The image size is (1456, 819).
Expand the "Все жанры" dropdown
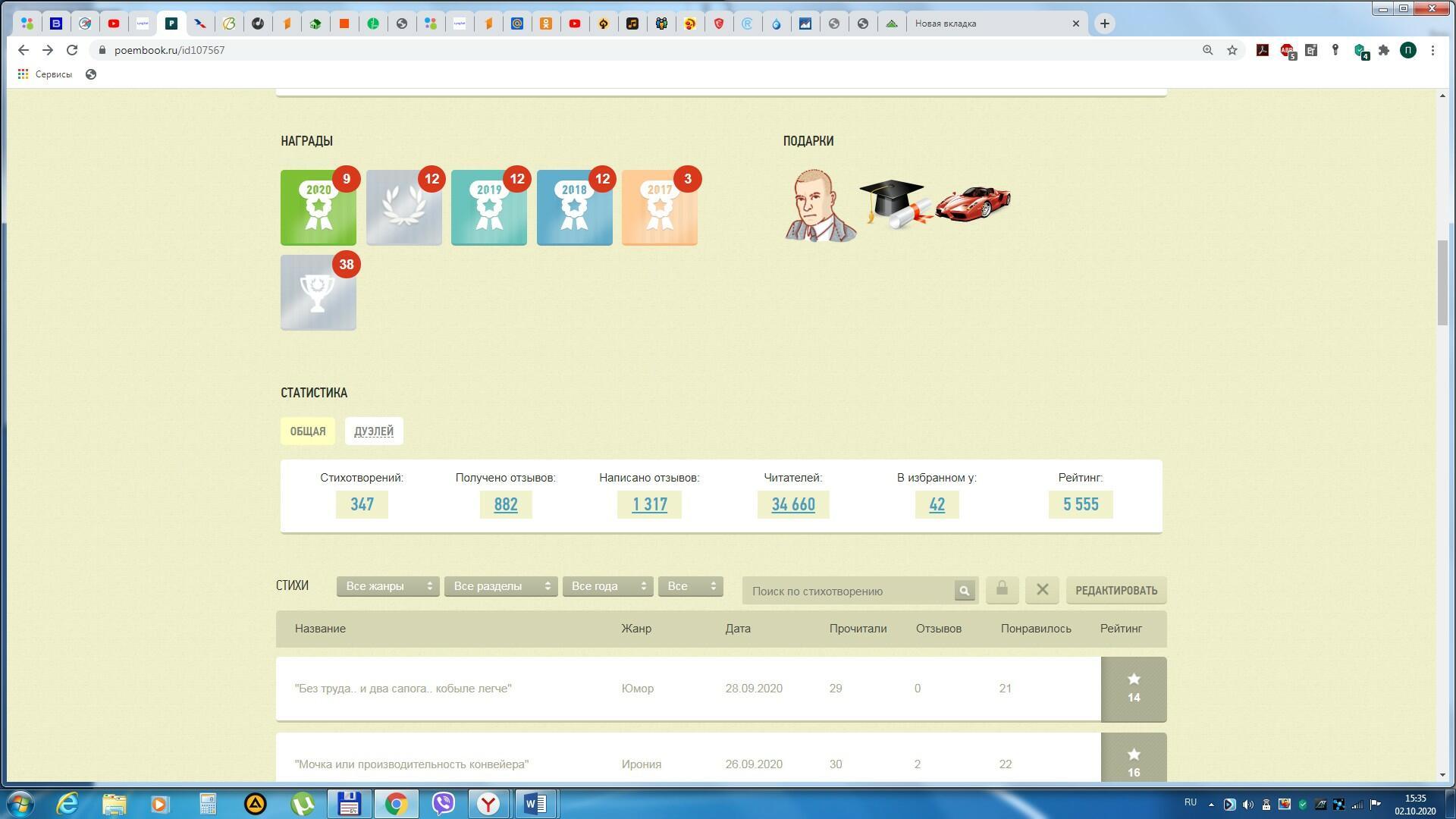tap(388, 586)
